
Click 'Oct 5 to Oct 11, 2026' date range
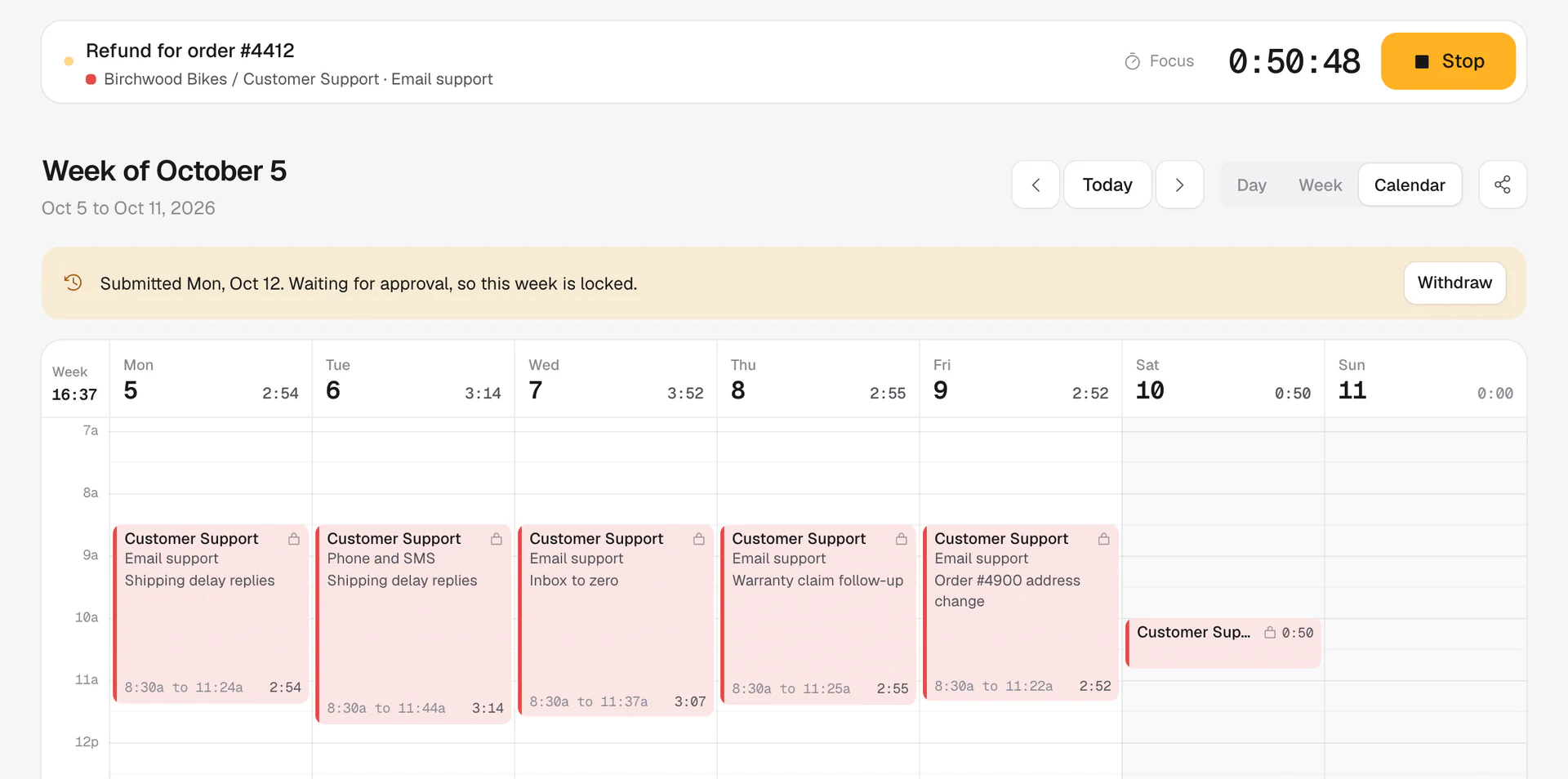point(128,208)
